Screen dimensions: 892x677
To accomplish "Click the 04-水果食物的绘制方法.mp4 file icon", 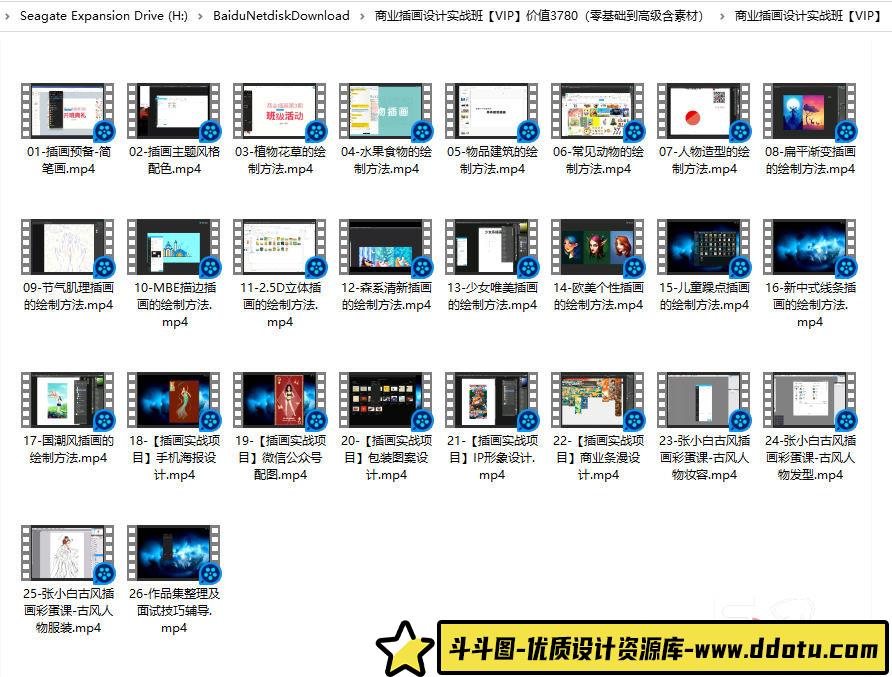I will coord(385,111).
